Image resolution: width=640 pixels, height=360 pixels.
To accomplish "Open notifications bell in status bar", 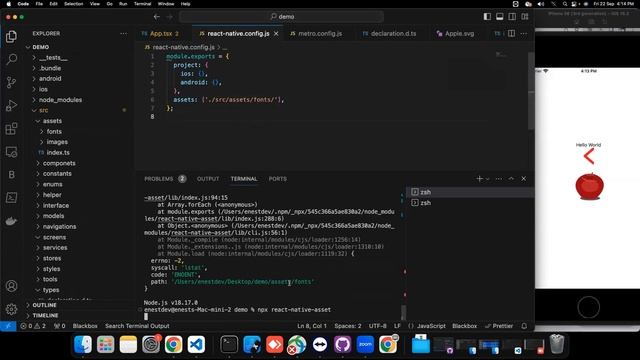I will point(524,326).
